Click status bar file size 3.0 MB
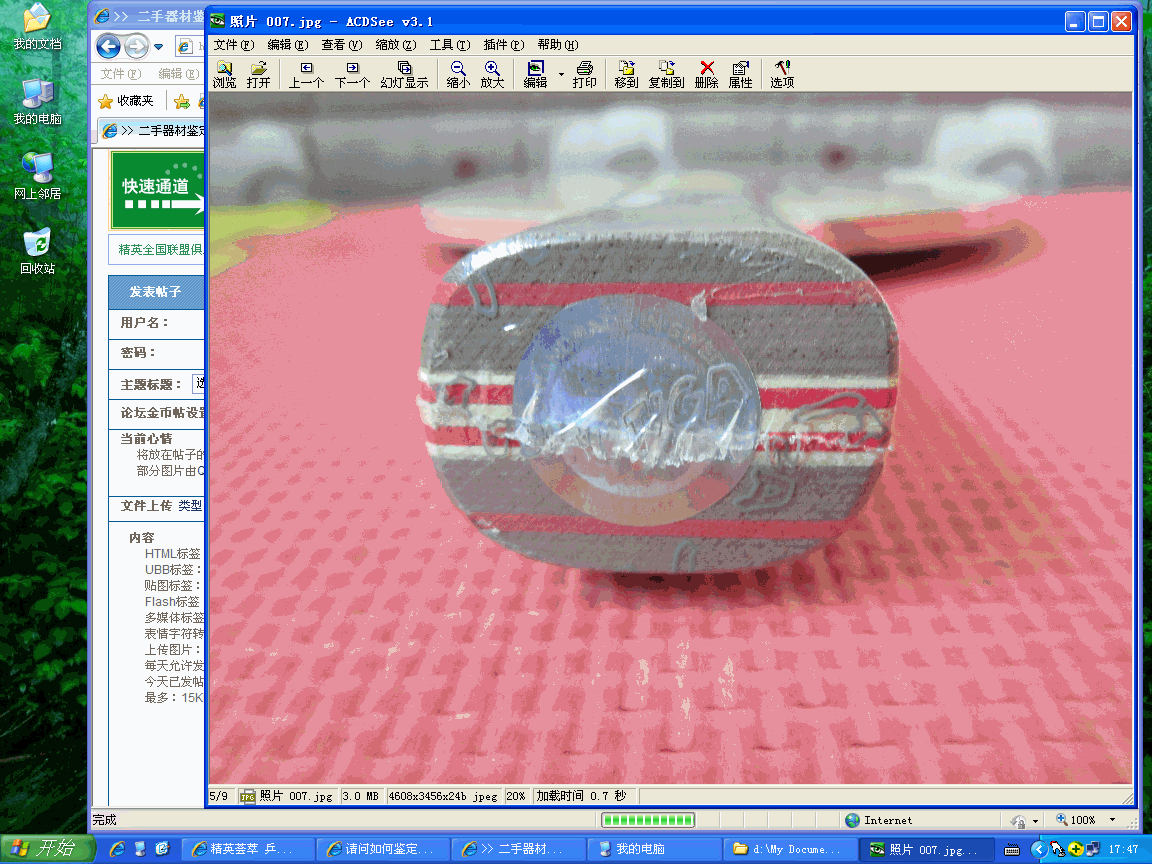Viewport: 1152px width, 864px height. click(360, 796)
